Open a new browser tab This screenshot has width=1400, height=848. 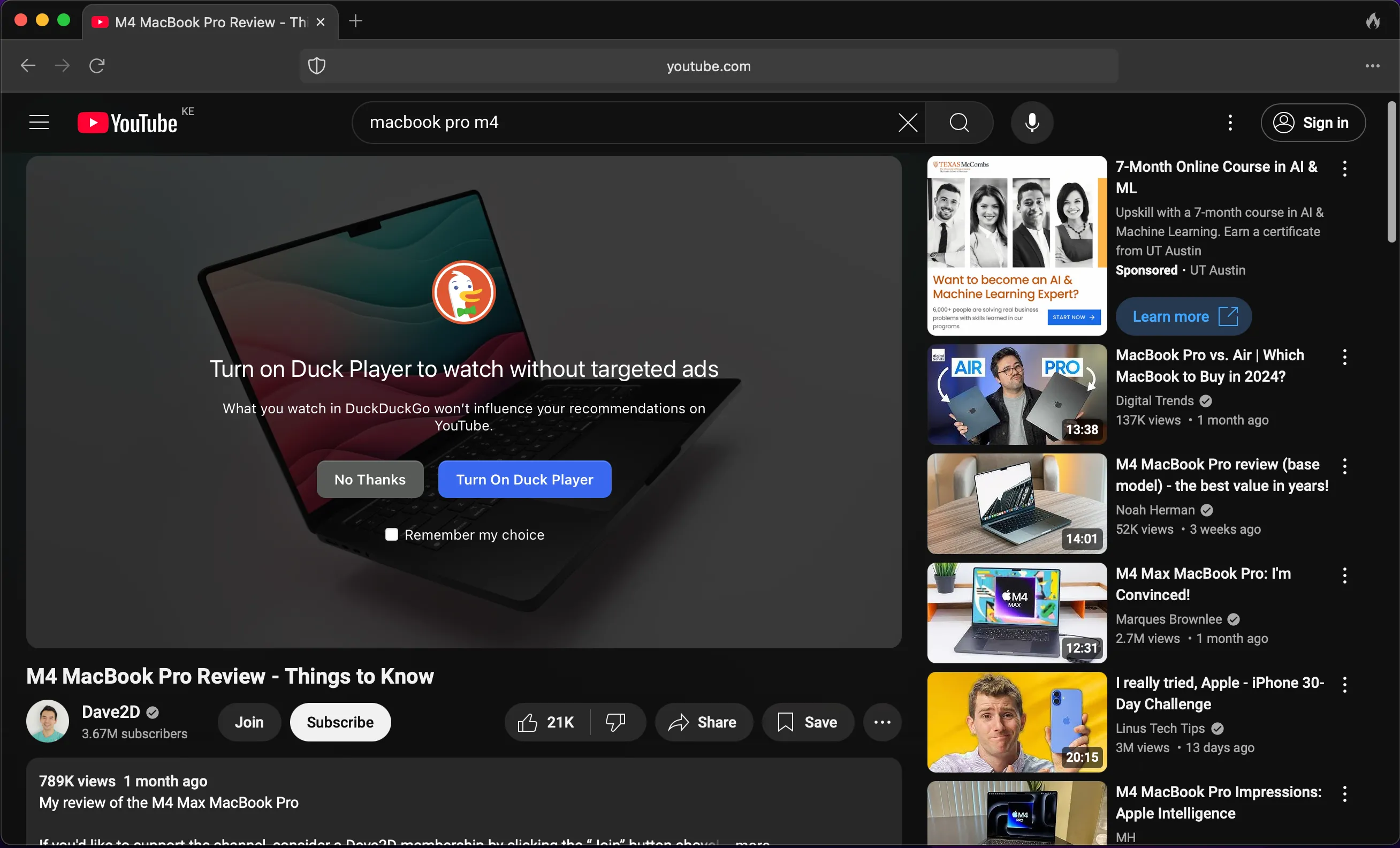click(356, 21)
